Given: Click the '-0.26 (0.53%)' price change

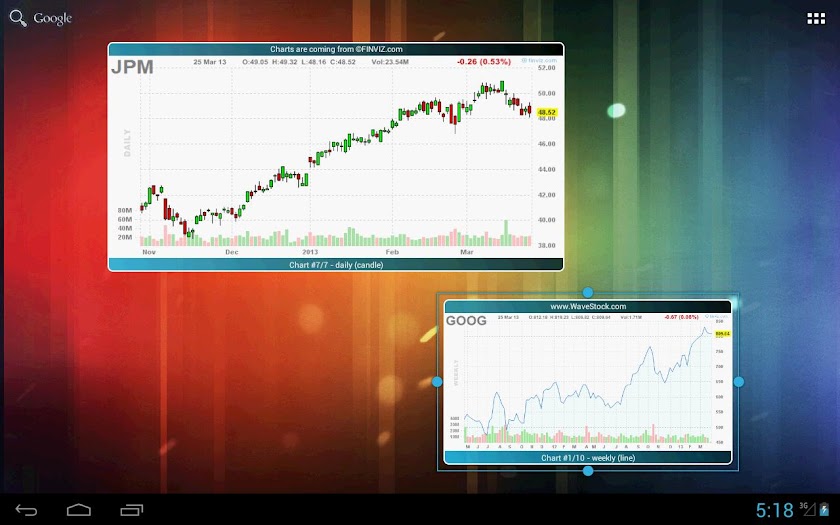Looking at the screenshot, I should [x=484, y=62].
